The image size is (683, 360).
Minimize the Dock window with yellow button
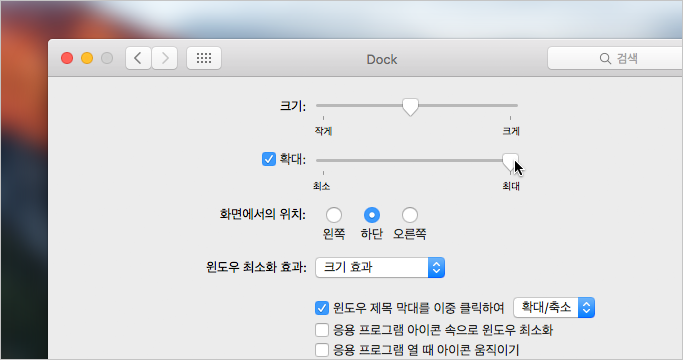(x=87, y=58)
